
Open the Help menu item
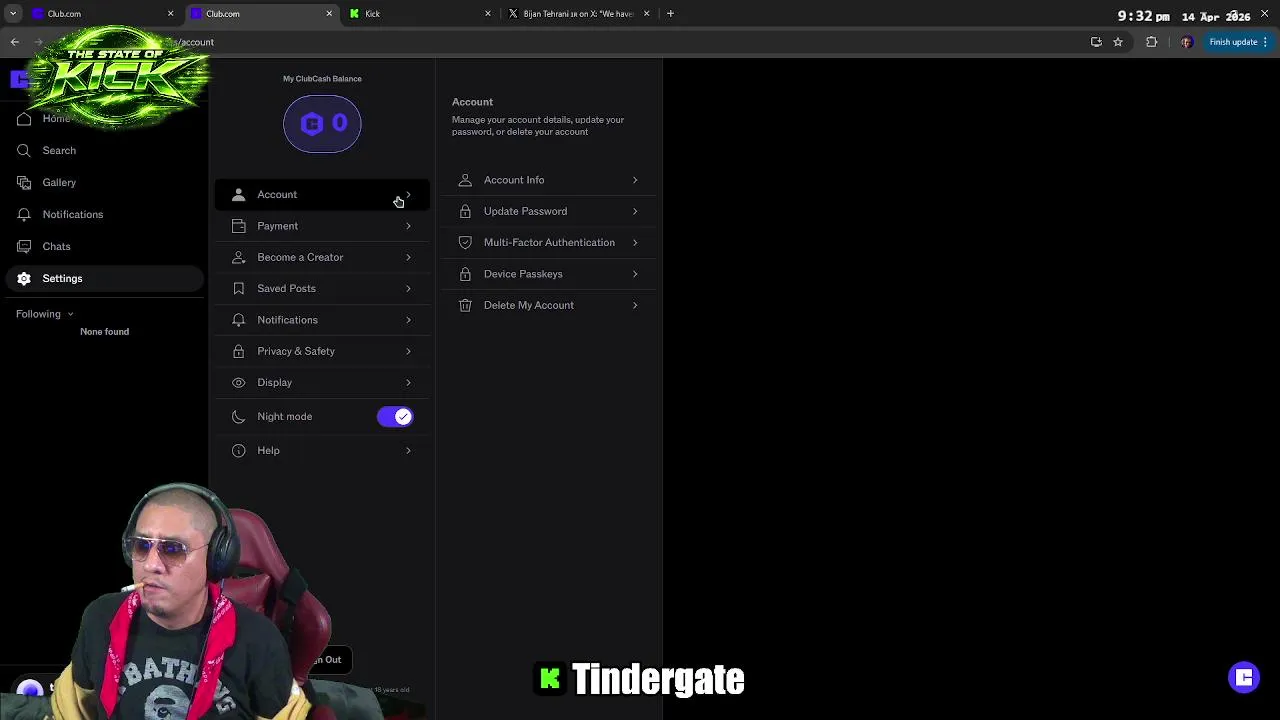(x=322, y=450)
